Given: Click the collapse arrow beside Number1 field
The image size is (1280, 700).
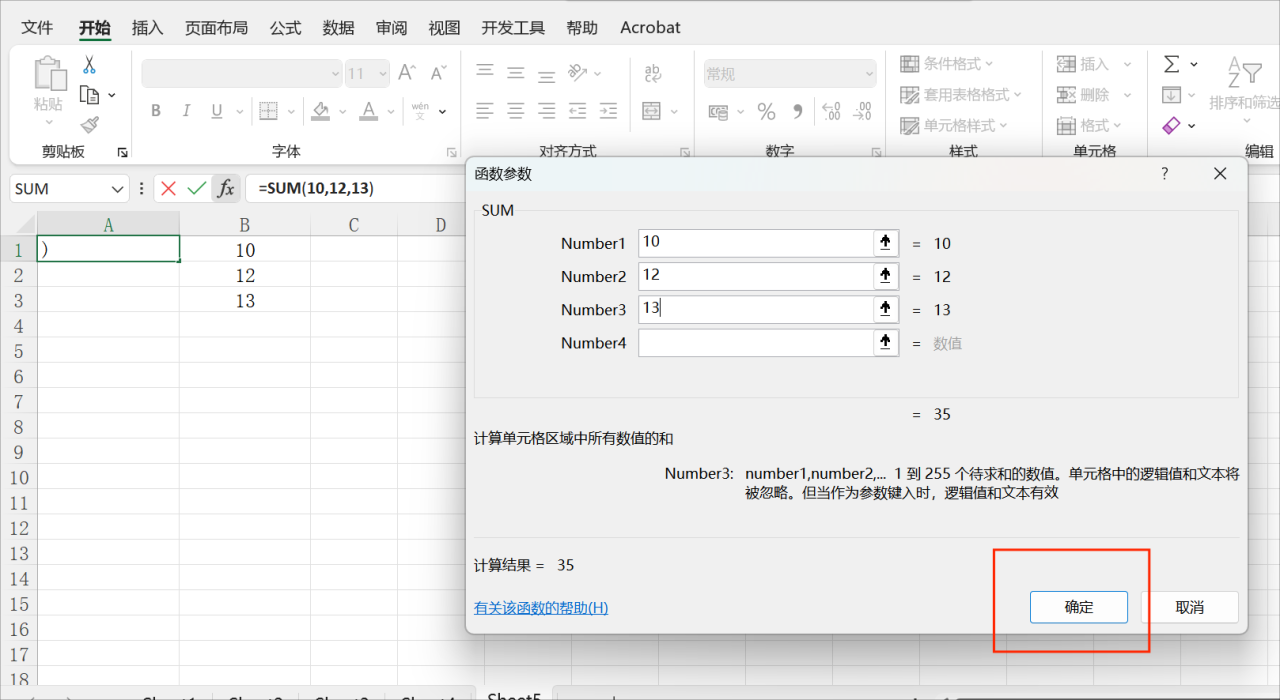Looking at the screenshot, I should click(x=885, y=243).
